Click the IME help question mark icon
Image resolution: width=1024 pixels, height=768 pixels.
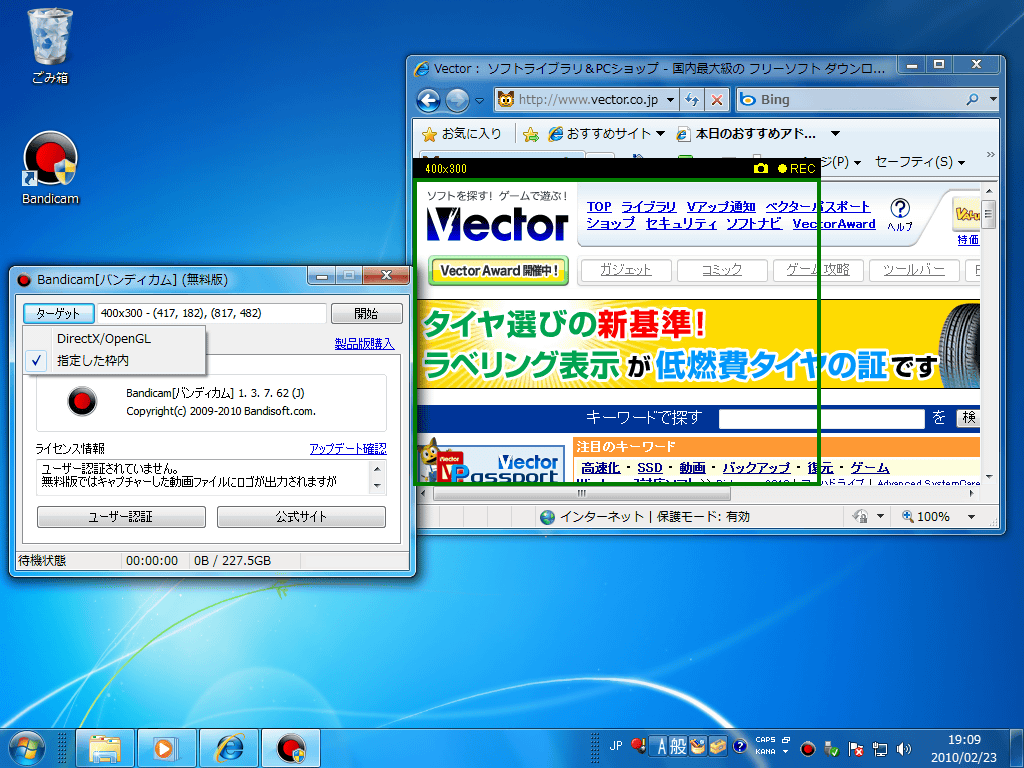[x=740, y=746]
